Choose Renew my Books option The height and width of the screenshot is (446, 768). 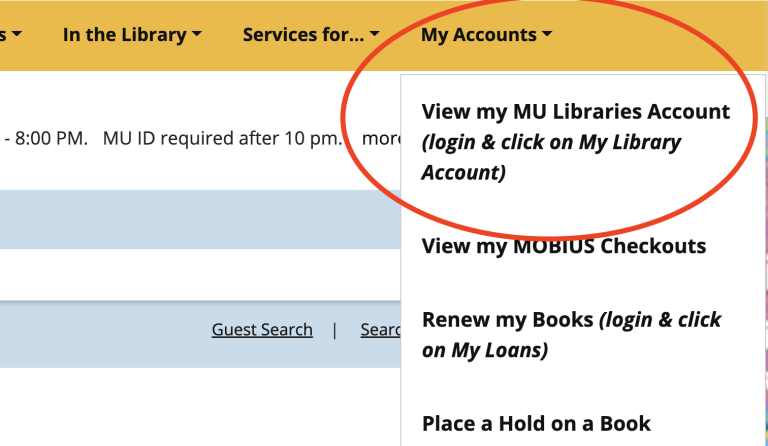pos(508,320)
